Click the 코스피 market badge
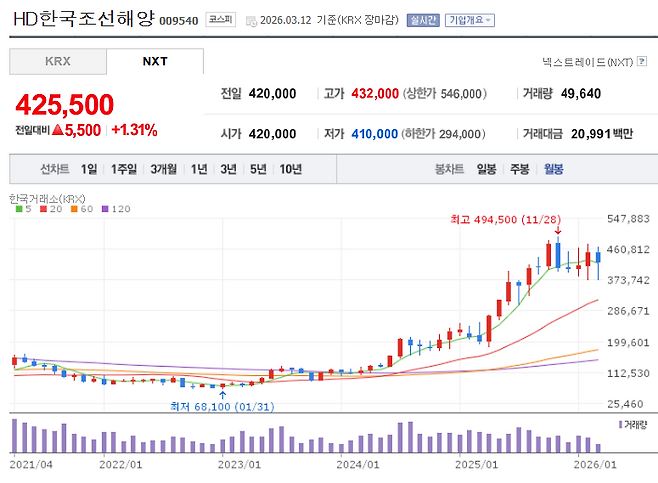This screenshot has height=483, width=658. point(222,19)
